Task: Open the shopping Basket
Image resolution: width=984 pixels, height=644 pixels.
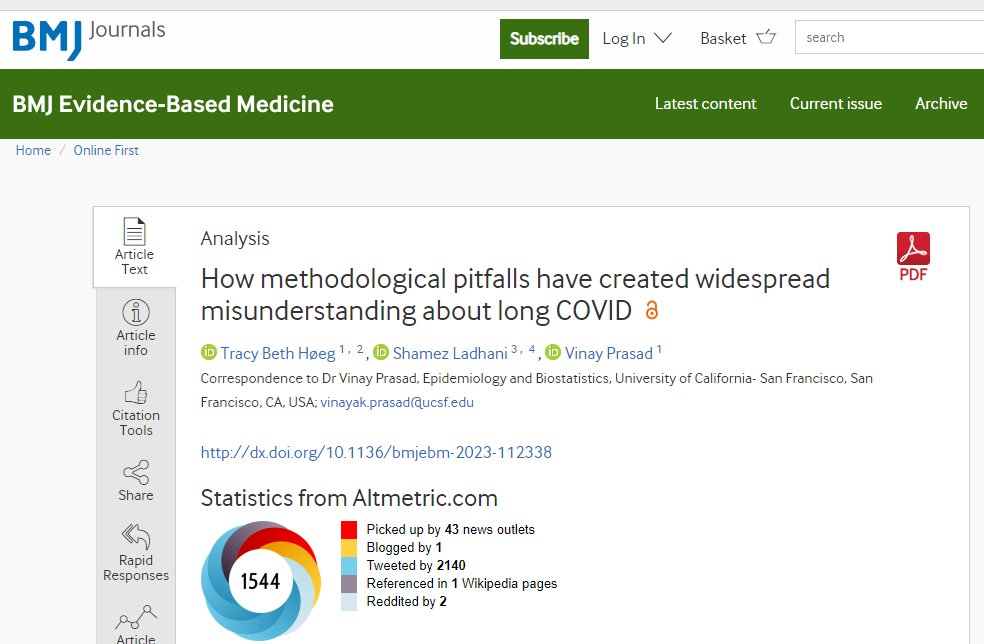Action: coord(738,38)
